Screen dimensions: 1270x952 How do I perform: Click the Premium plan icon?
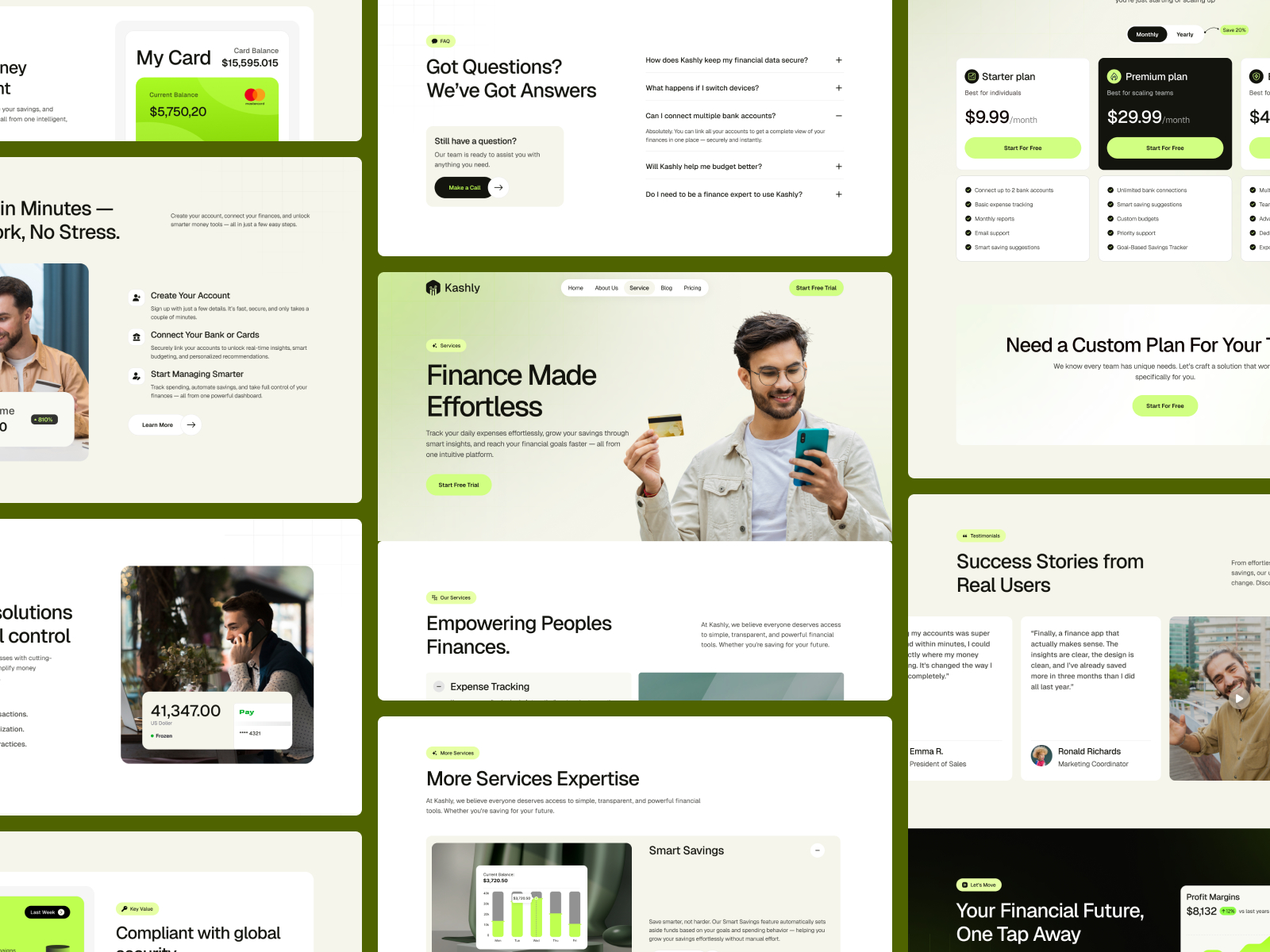tap(1114, 77)
